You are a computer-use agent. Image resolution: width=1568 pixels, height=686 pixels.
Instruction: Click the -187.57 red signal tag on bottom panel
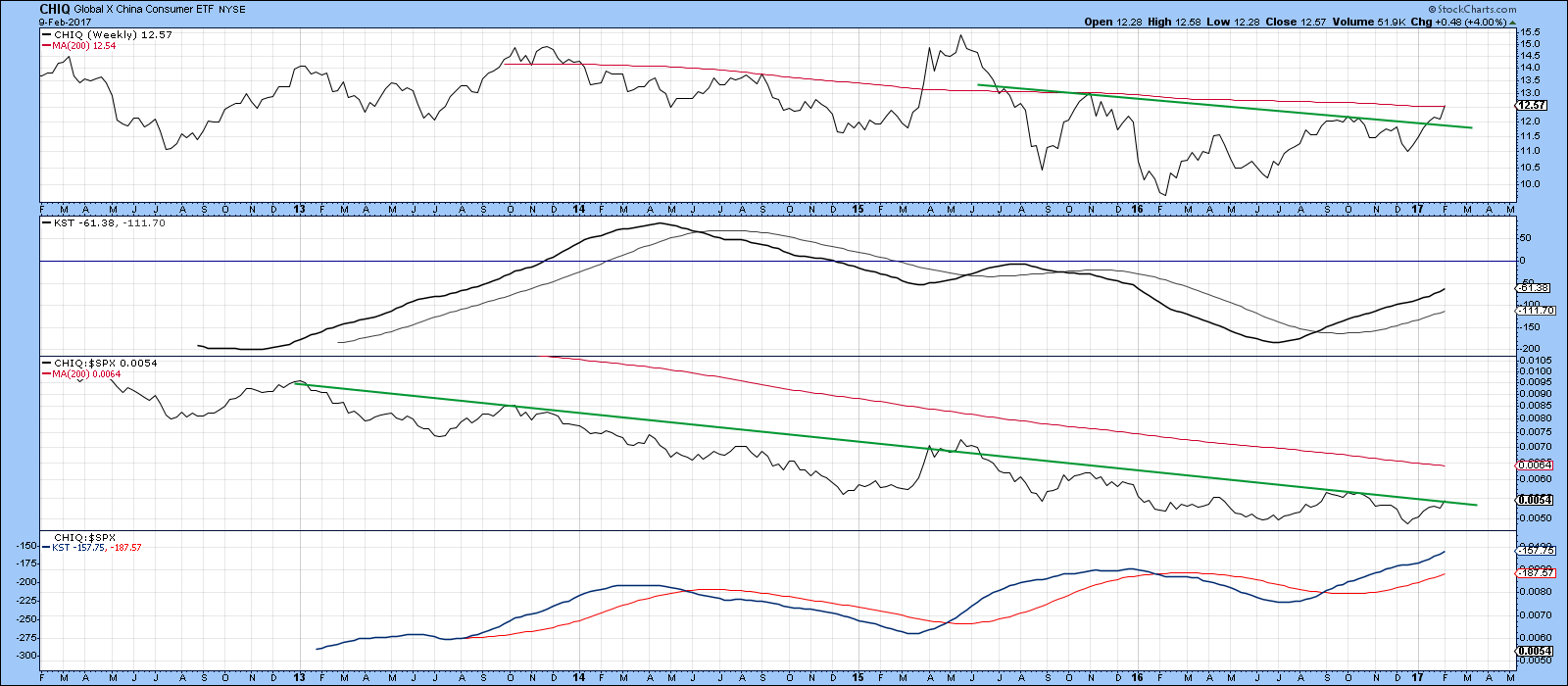click(x=1534, y=572)
